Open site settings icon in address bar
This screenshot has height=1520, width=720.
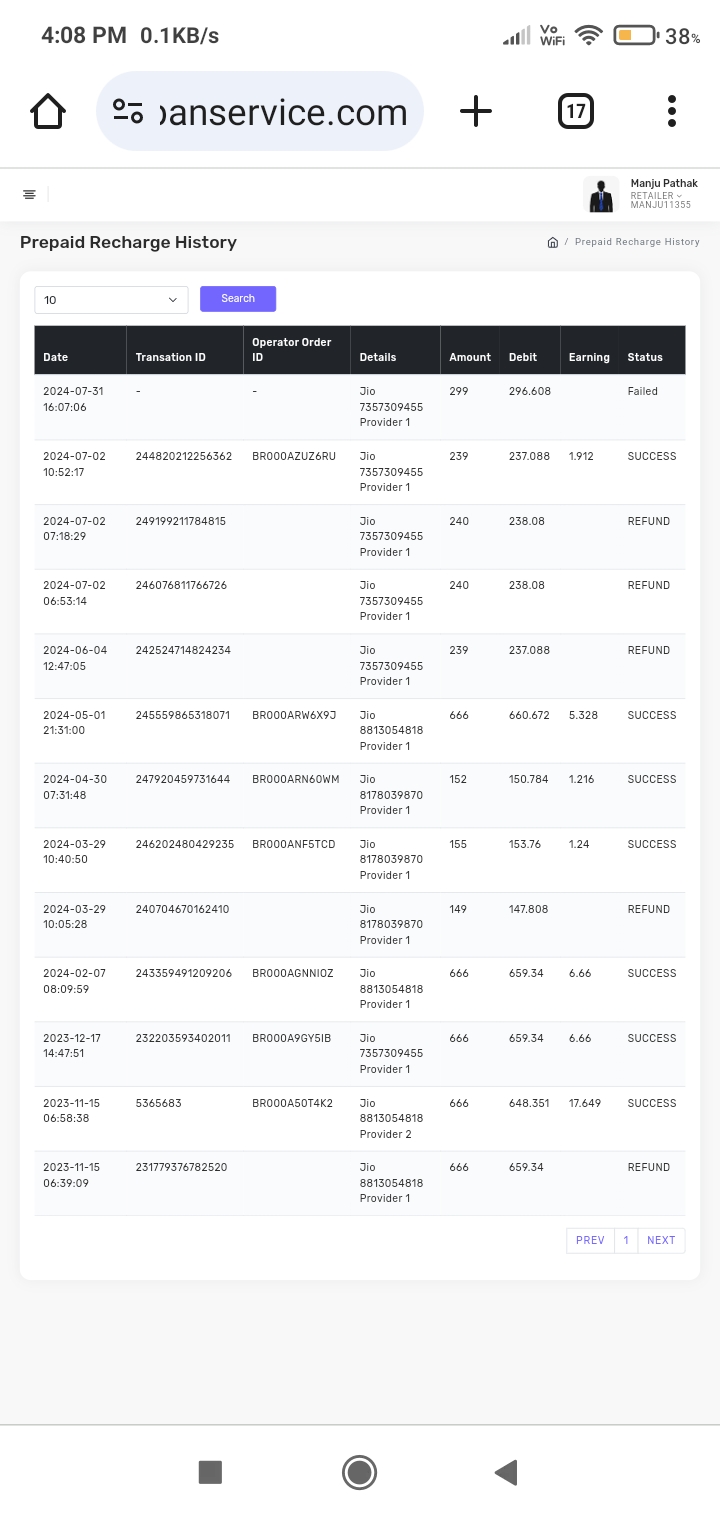point(128,111)
